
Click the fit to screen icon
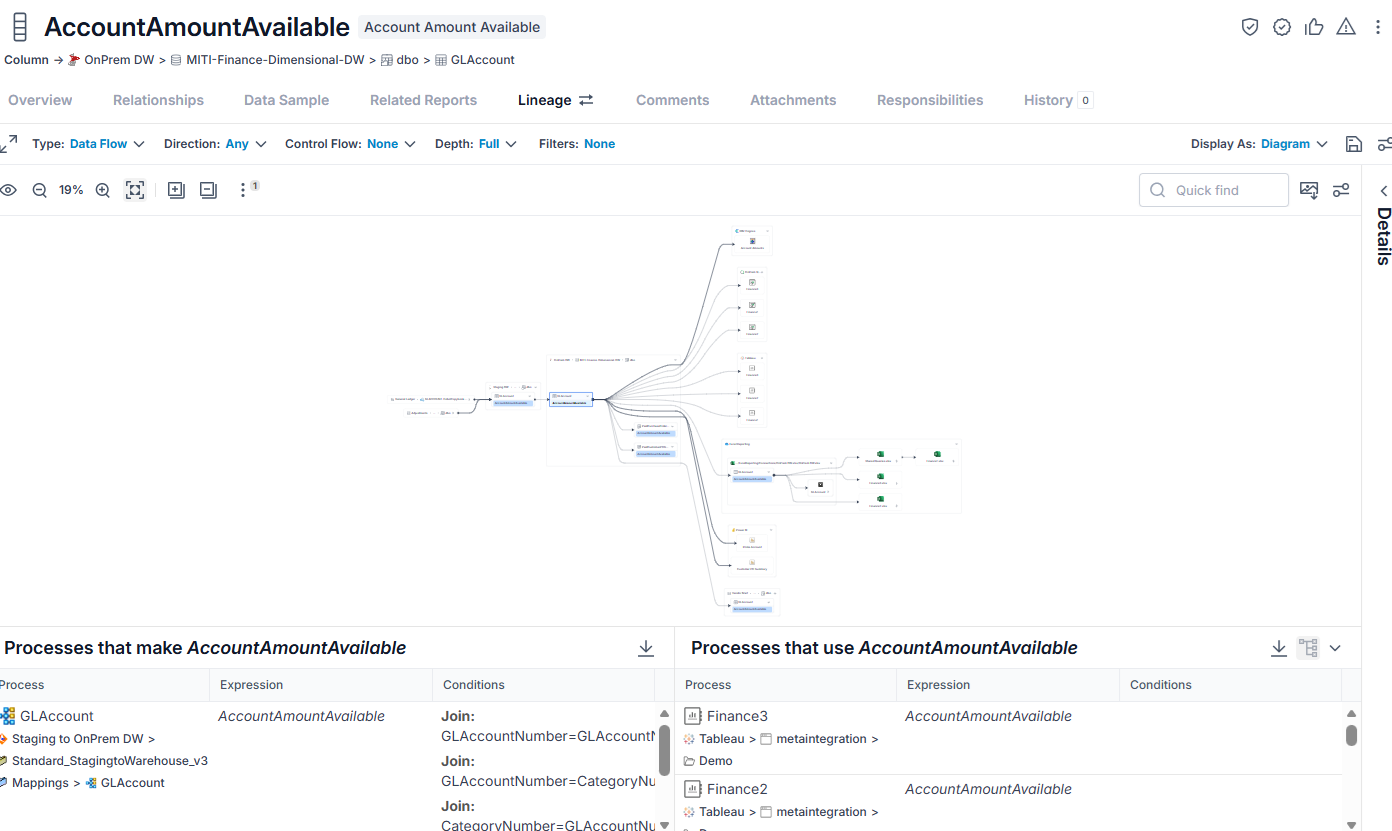[x=135, y=190]
